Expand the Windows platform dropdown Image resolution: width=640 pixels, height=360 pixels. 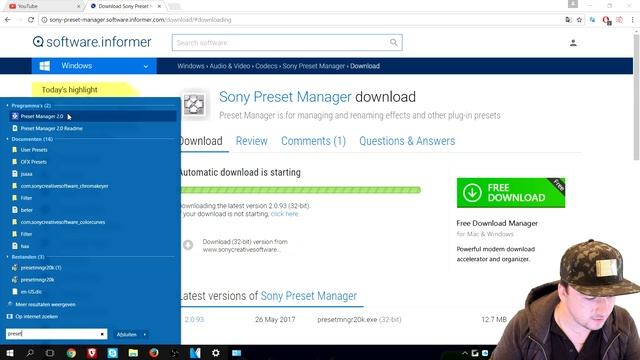coord(146,66)
